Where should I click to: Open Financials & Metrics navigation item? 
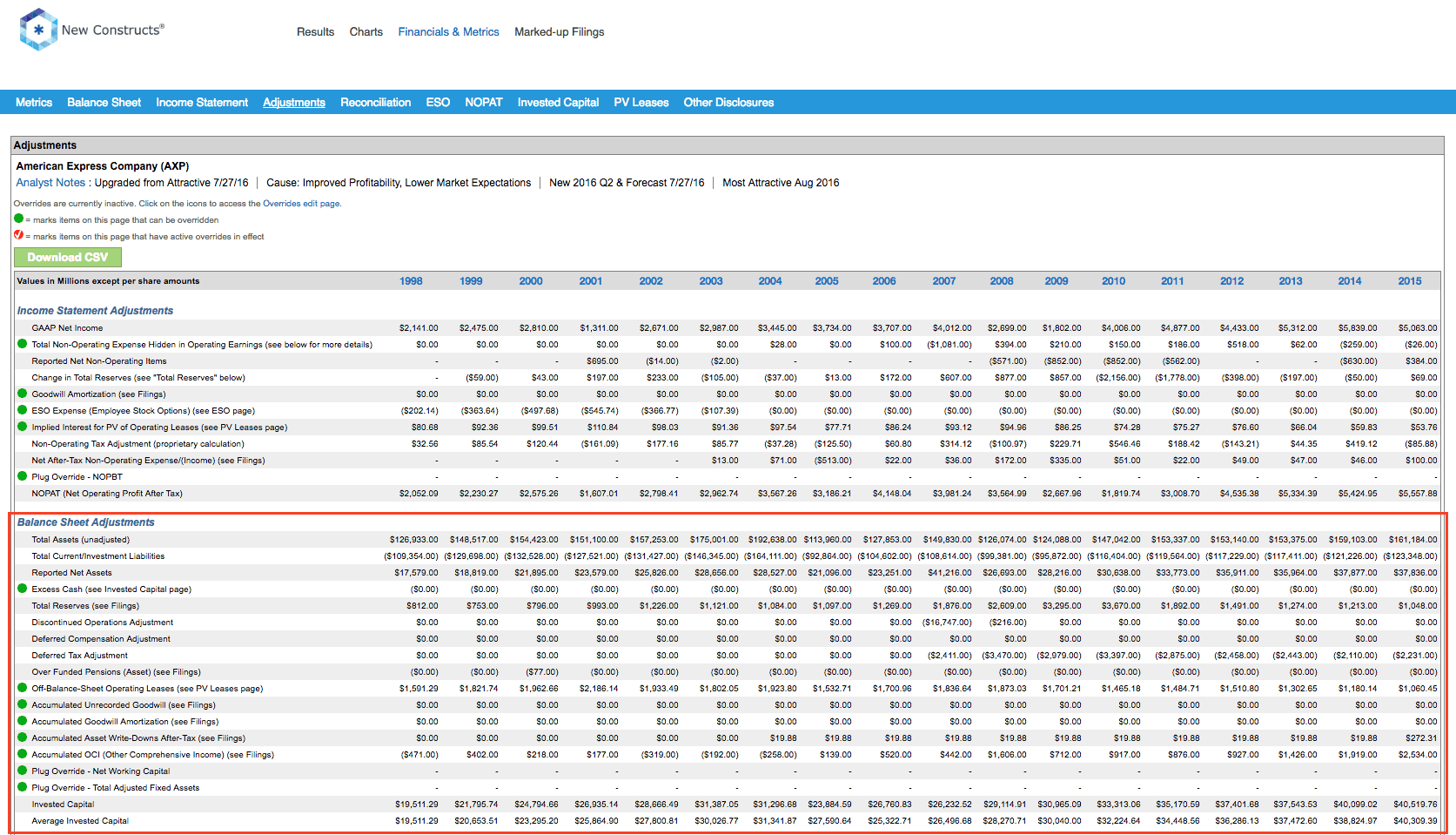click(449, 32)
